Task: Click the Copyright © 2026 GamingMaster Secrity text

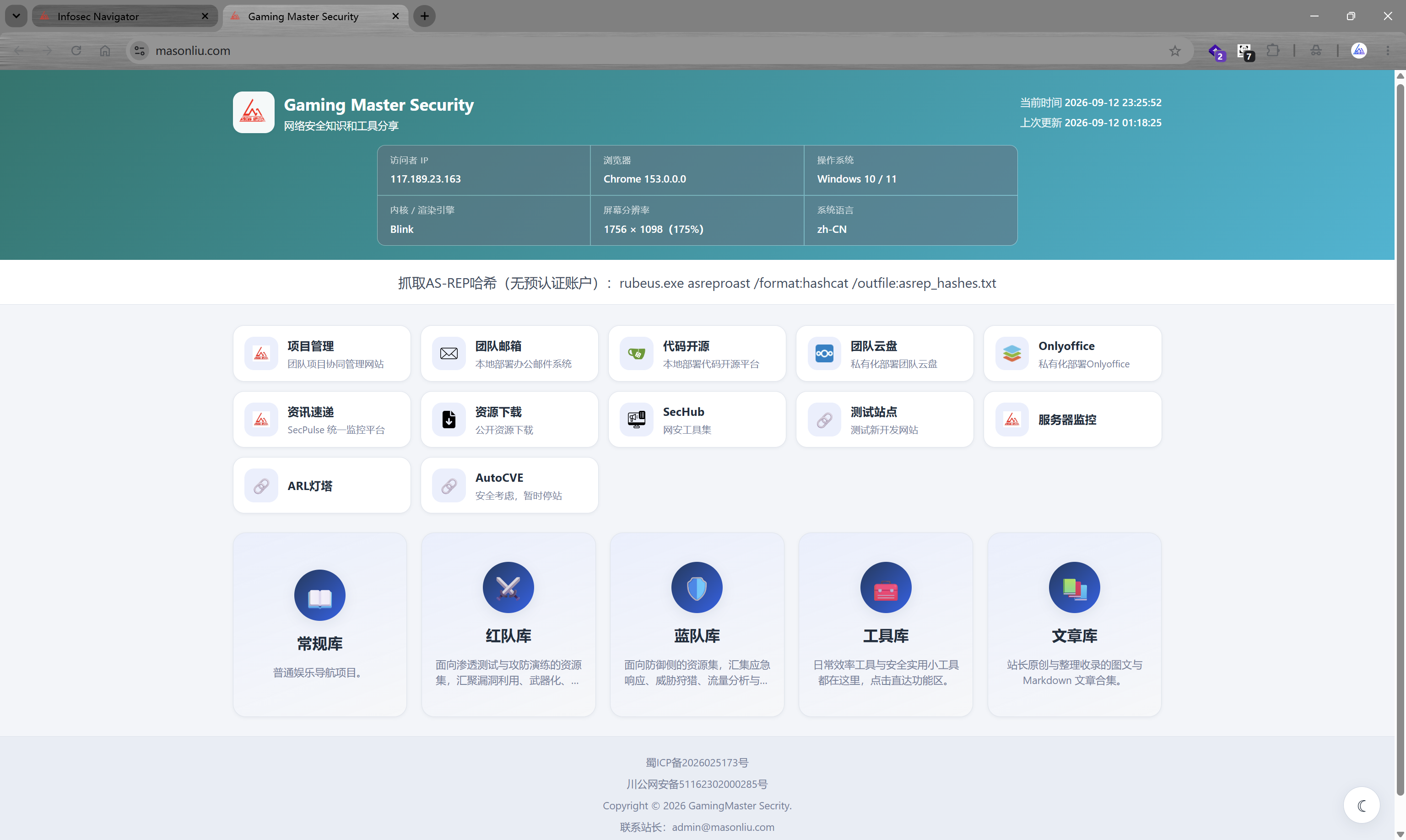Action: (x=697, y=806)
